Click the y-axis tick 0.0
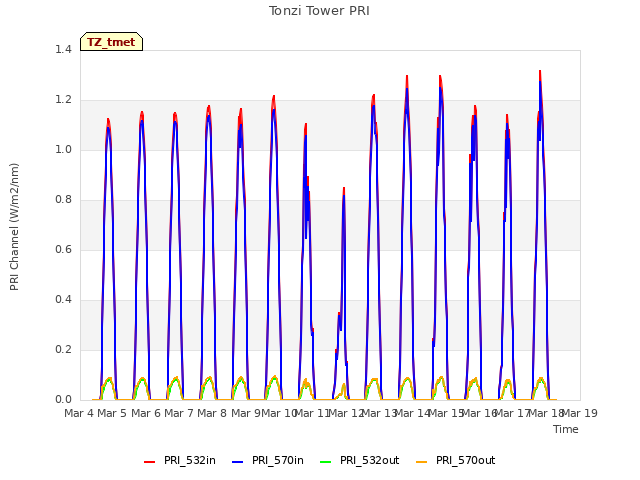Screen dimensions: 640x480 tap(63, 400)
